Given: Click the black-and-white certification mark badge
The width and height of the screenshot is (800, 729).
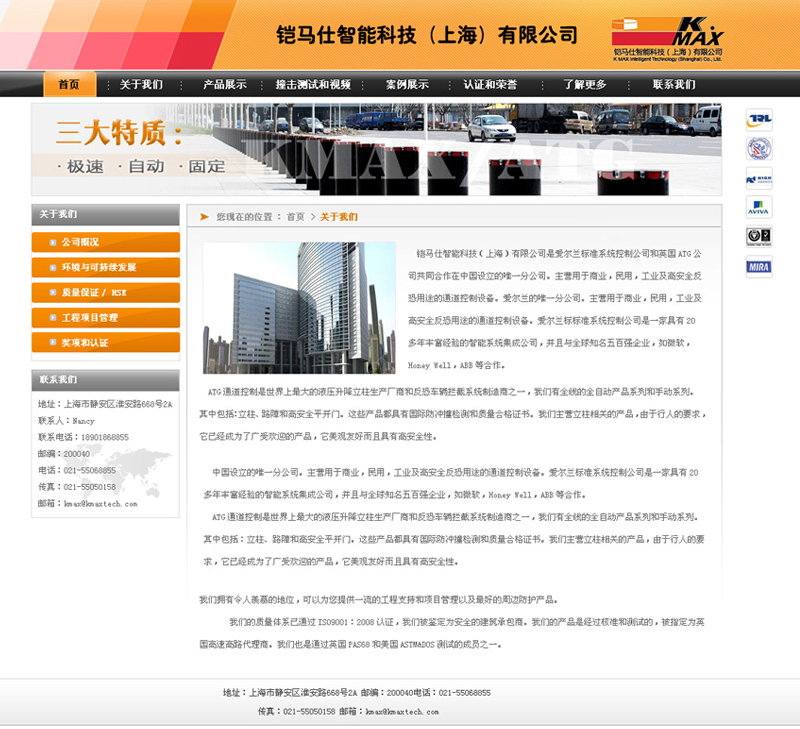Looking at the screenshot, I should tap(759, 237).
